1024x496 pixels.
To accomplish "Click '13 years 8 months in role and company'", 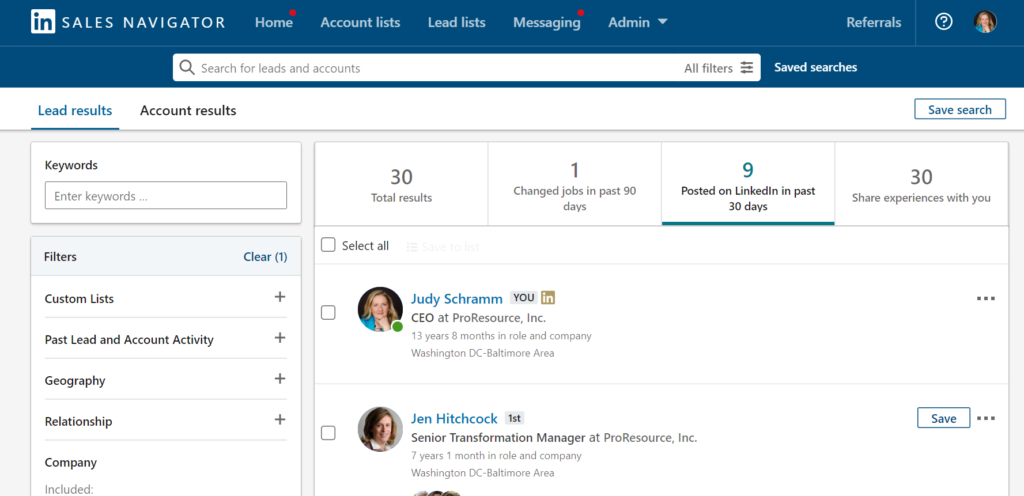I will (501, 335).
